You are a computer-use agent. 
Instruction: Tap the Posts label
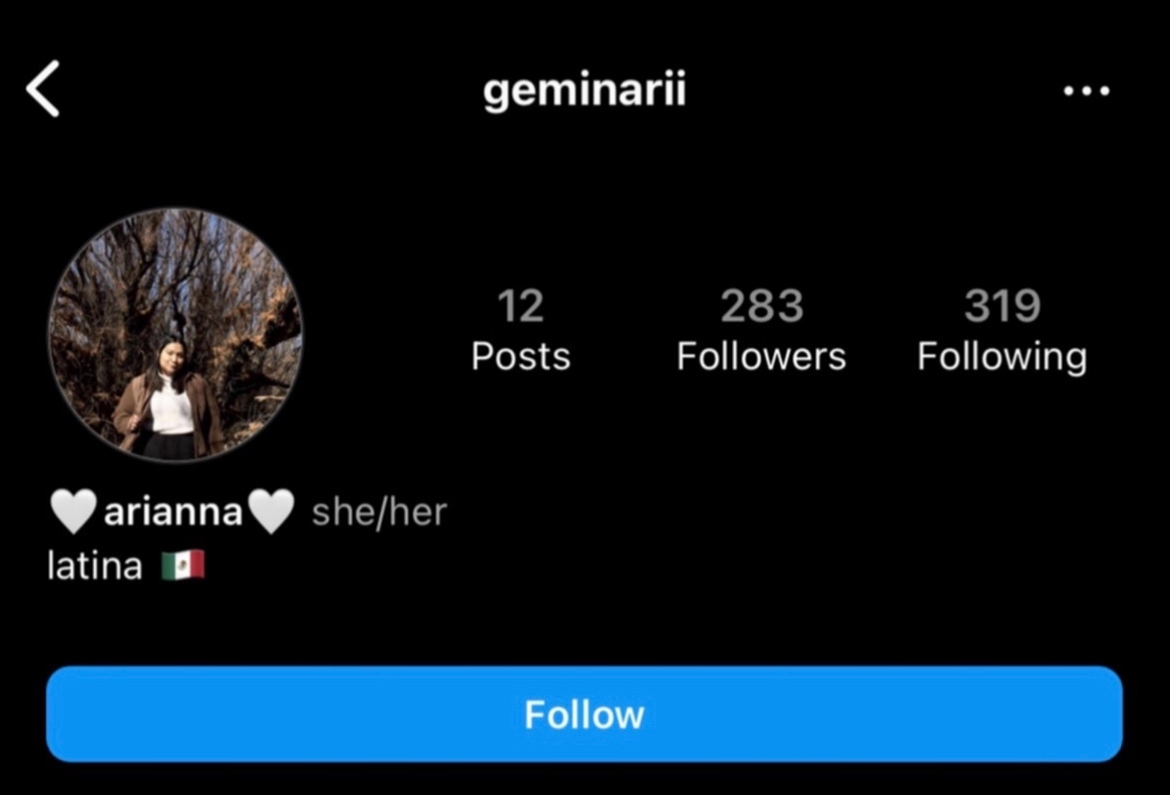click(521, 356)
